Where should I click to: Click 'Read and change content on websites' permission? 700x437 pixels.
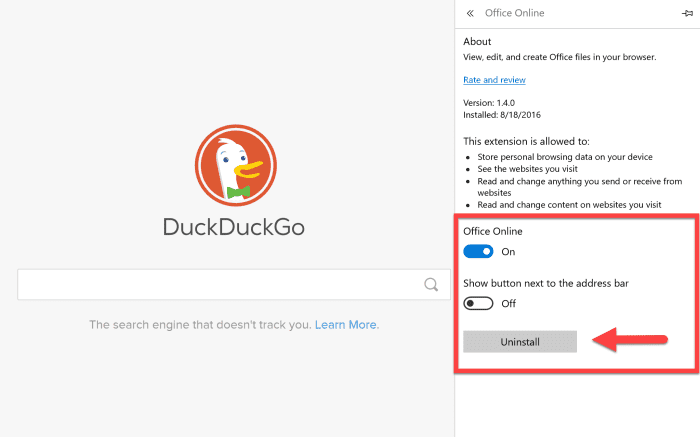coord(569,204)
